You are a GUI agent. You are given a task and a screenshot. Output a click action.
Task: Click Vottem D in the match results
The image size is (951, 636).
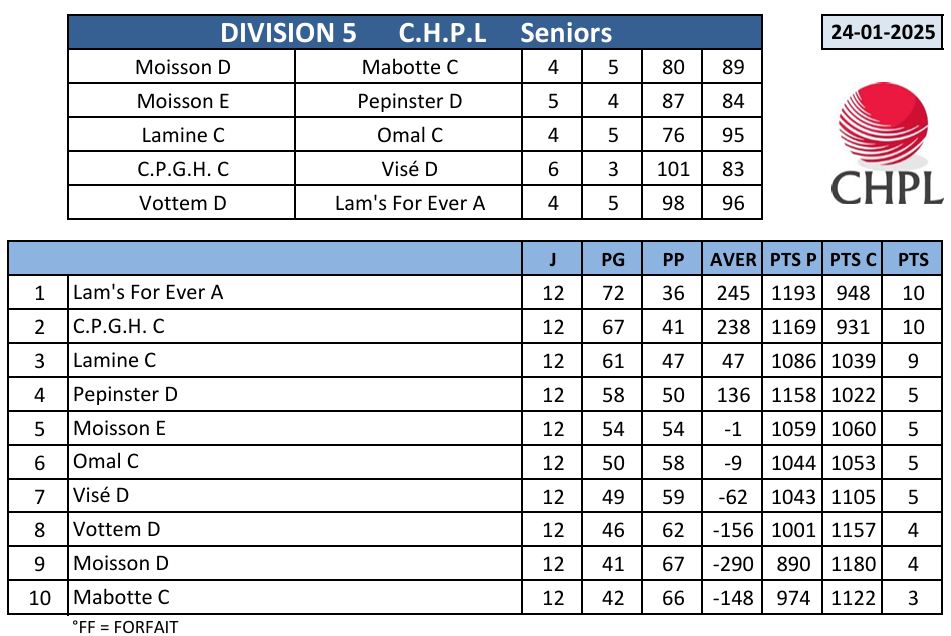click(x=182, y=203)
